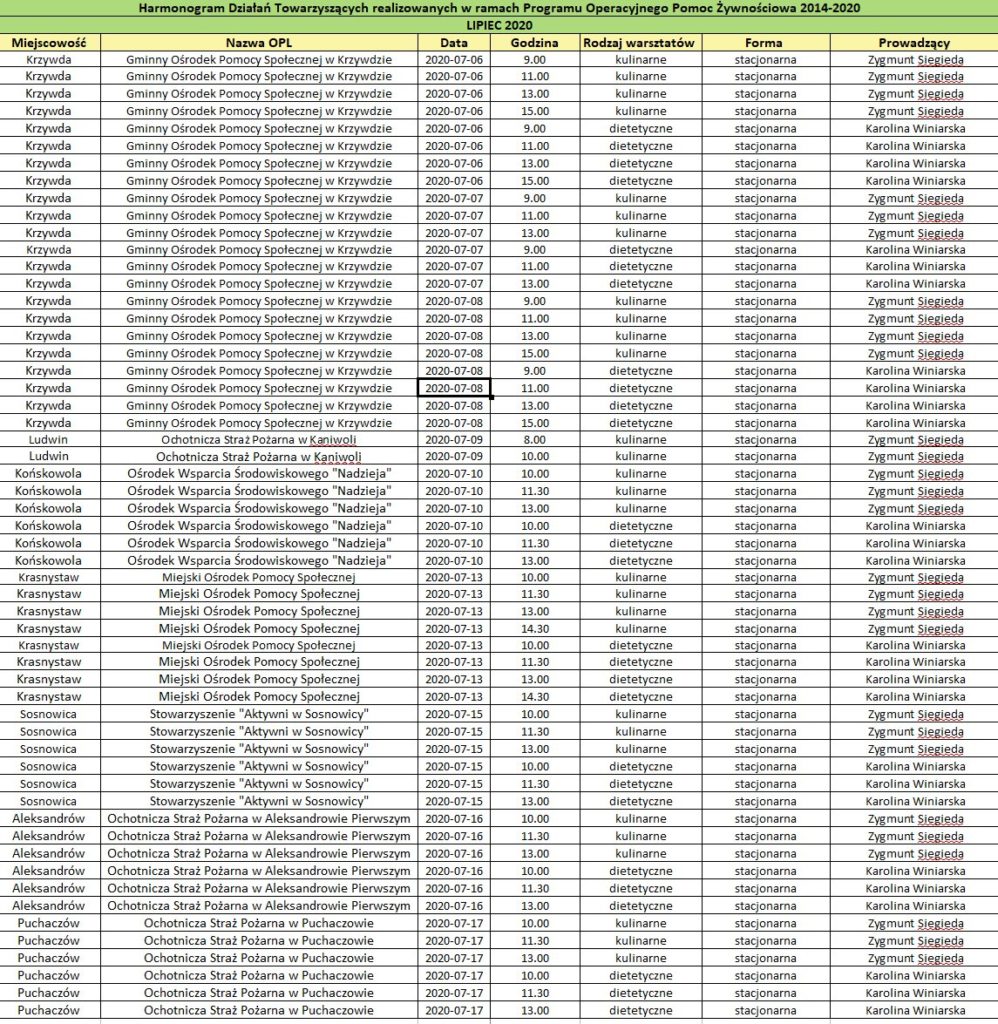Viewport: 998px width, 1024px height.
Task: Select the "Prowadzący" column header
Action: 914,42
